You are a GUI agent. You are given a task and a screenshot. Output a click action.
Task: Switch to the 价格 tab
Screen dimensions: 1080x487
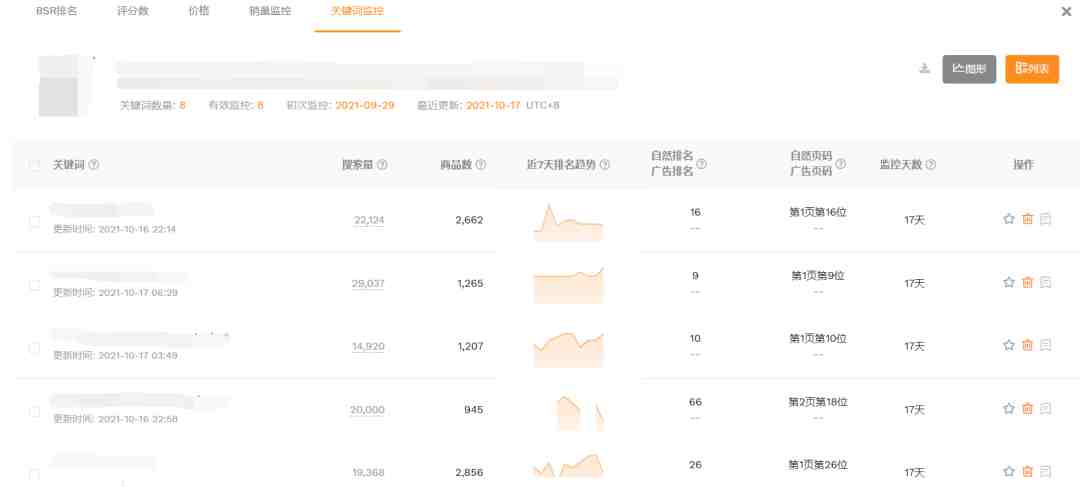coord(198,12)
